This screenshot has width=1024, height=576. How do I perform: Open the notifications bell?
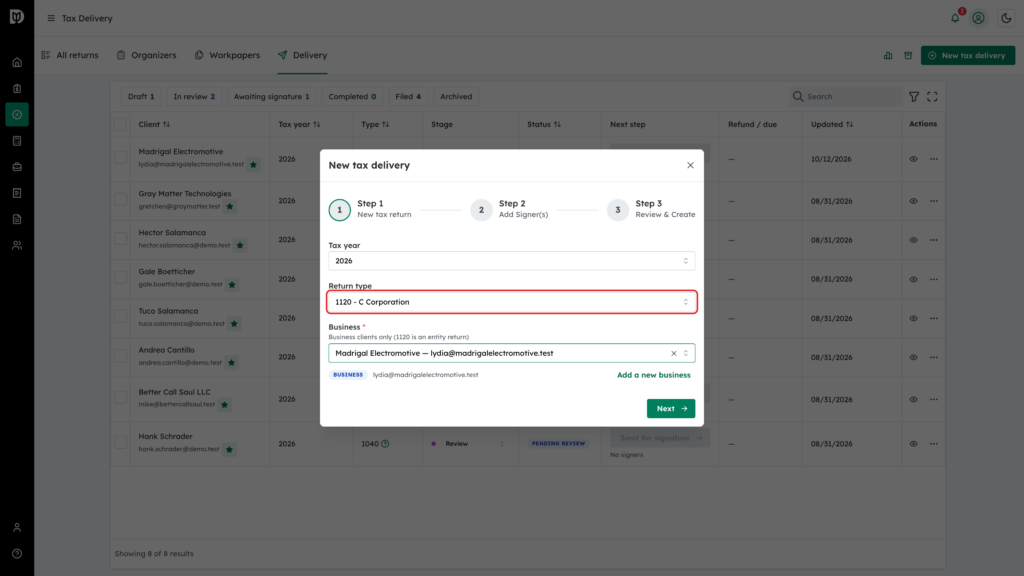point(955,18)
